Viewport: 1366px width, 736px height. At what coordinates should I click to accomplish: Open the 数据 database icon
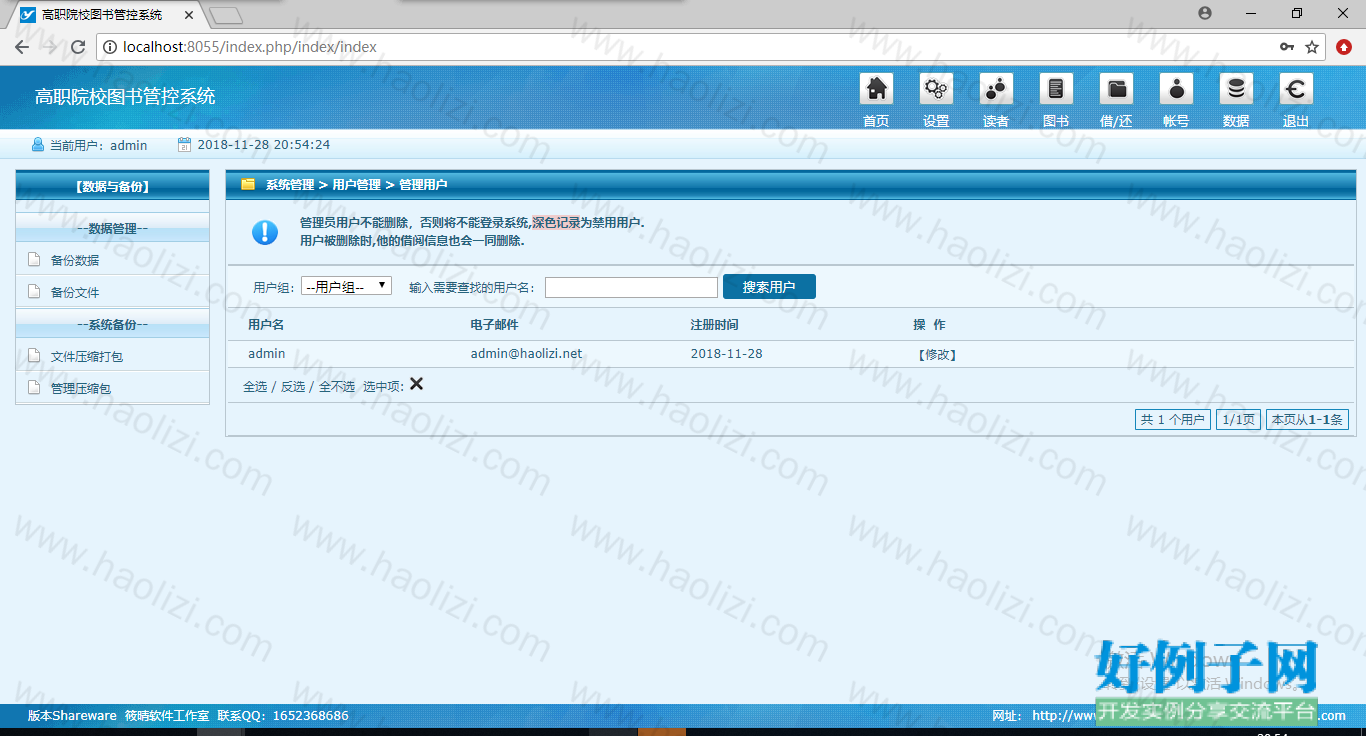point(1236,89)
